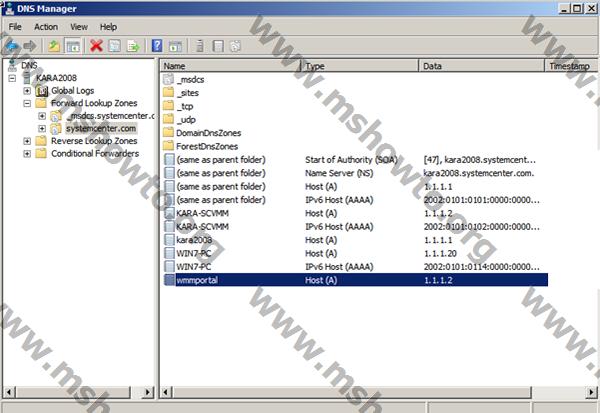Viewport: 600px width, 413px height.
Task: Click the server tower toolbar icon
Action: tap(199, 46)
